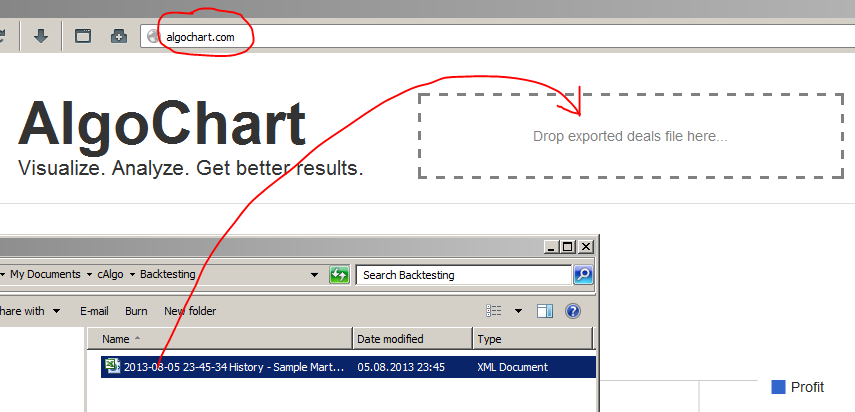Sort by the Date modified column header
This screenshot has width=855, height=412.
pyautogui.click(x=413, y=338)
